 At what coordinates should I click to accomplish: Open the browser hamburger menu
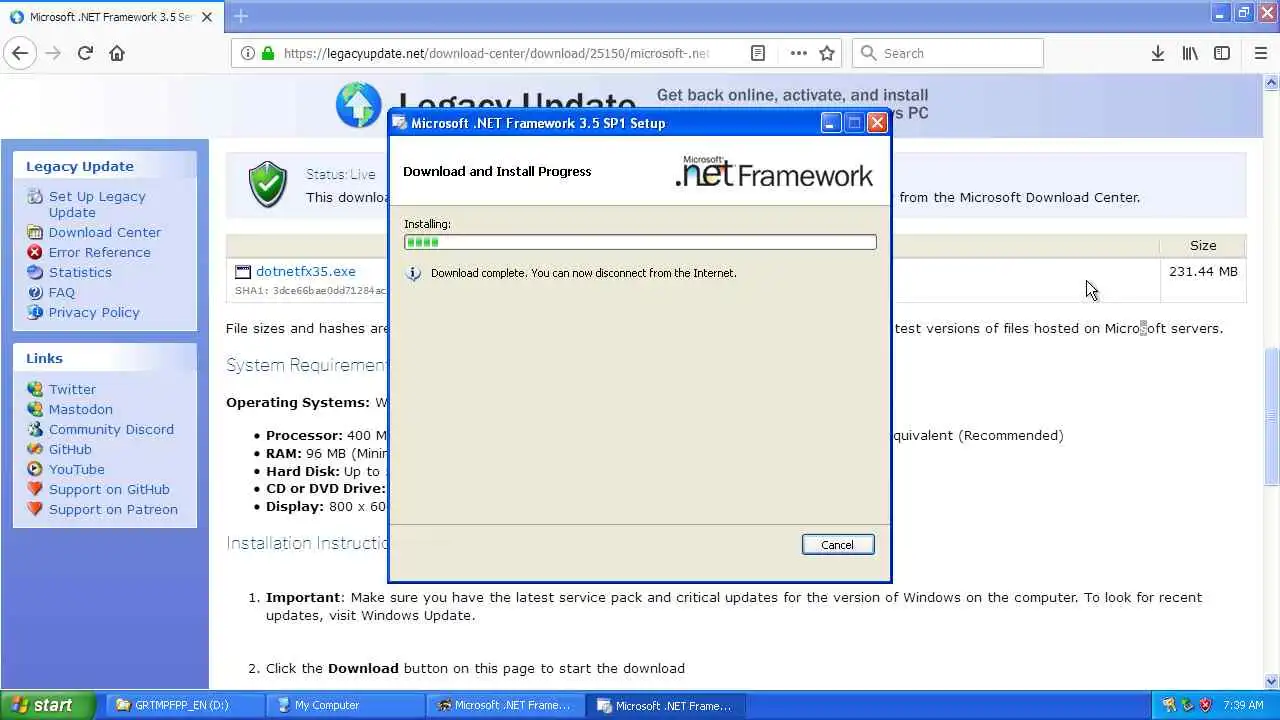click(x=1260, y=53)
